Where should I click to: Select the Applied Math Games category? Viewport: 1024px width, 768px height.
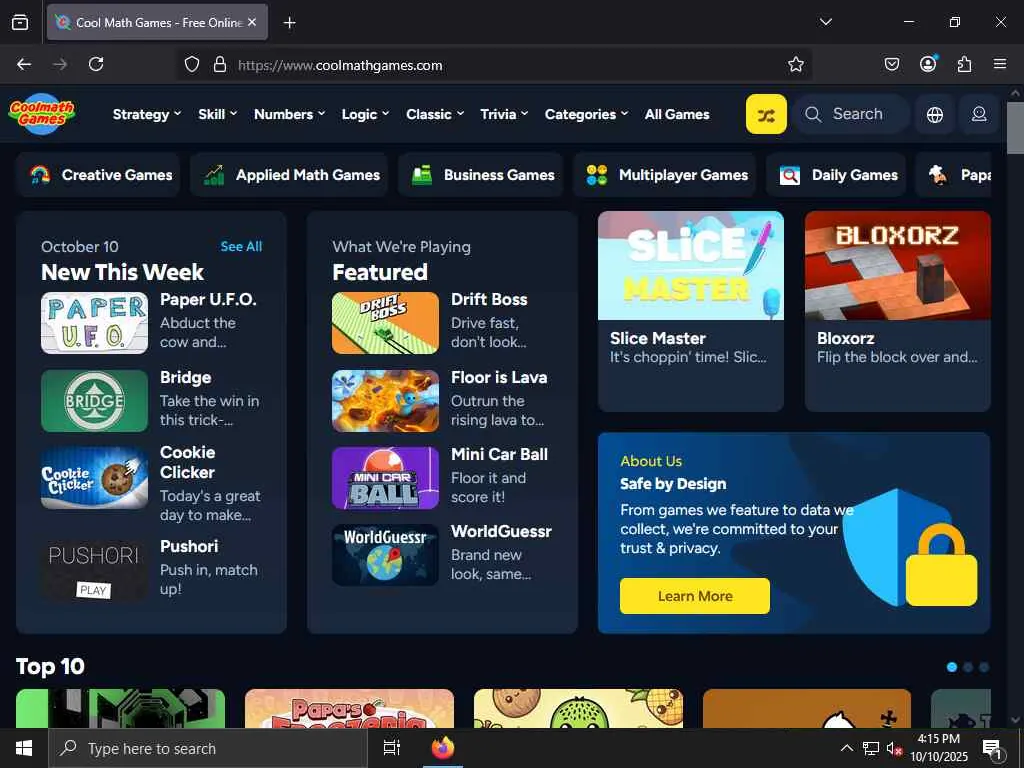[x=289, y=175]
